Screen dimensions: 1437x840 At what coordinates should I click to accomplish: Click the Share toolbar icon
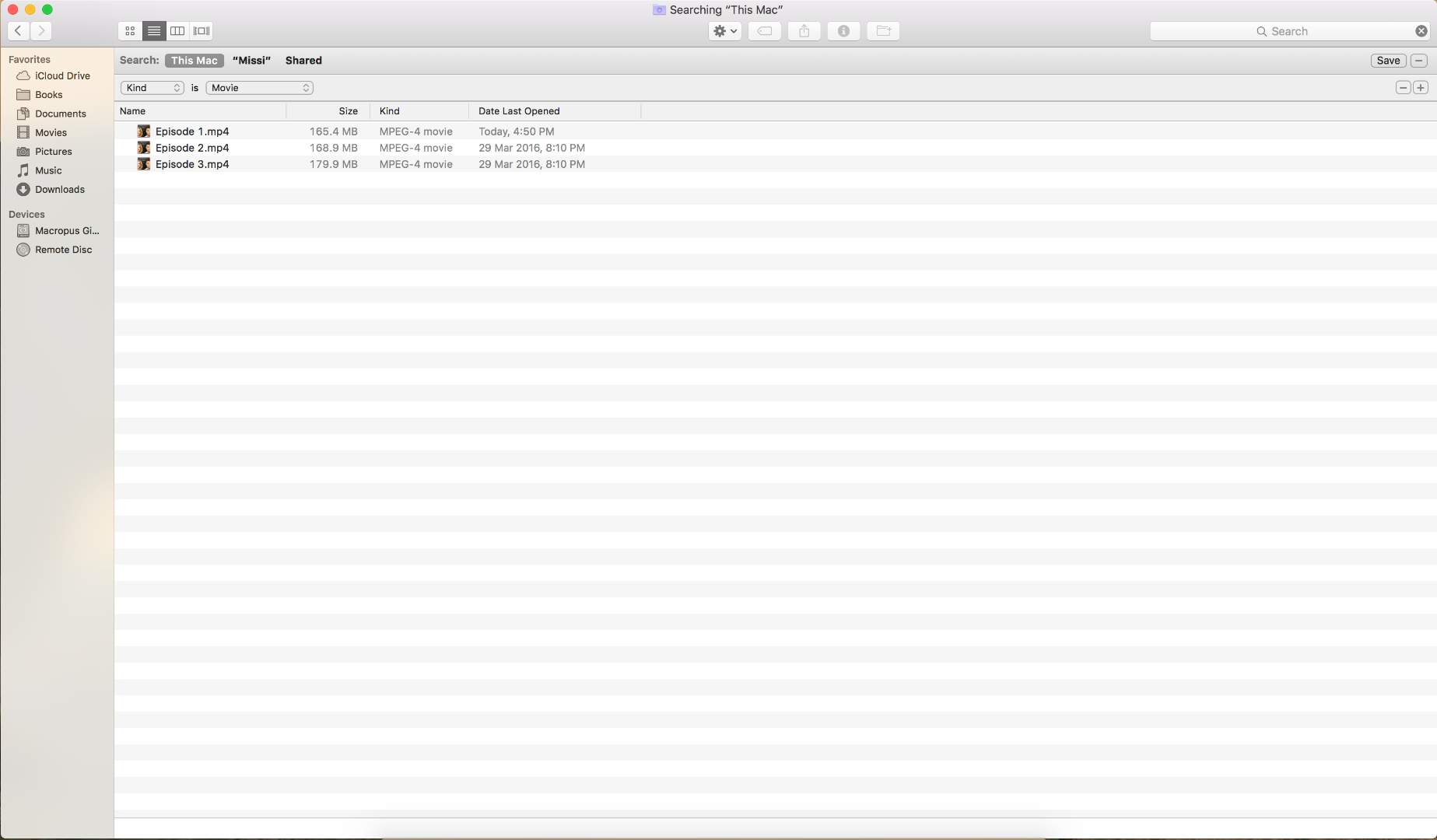(x=804, y=31)
